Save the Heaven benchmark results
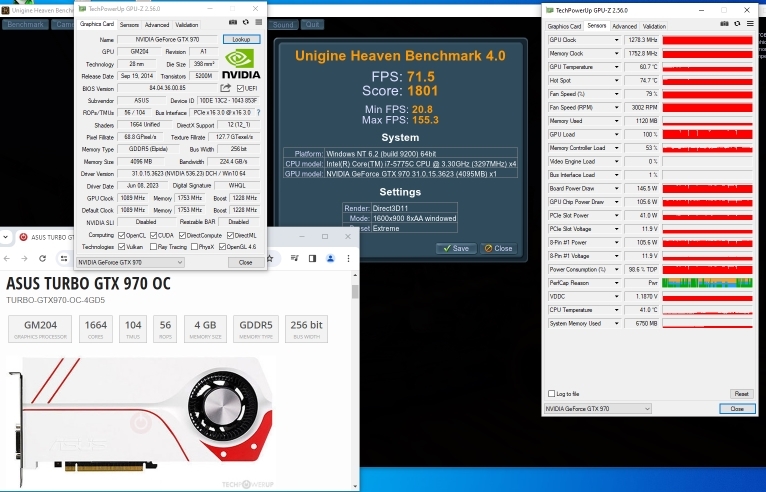The width and height of the screenshot is (766, 492). (x=456, y=248)
